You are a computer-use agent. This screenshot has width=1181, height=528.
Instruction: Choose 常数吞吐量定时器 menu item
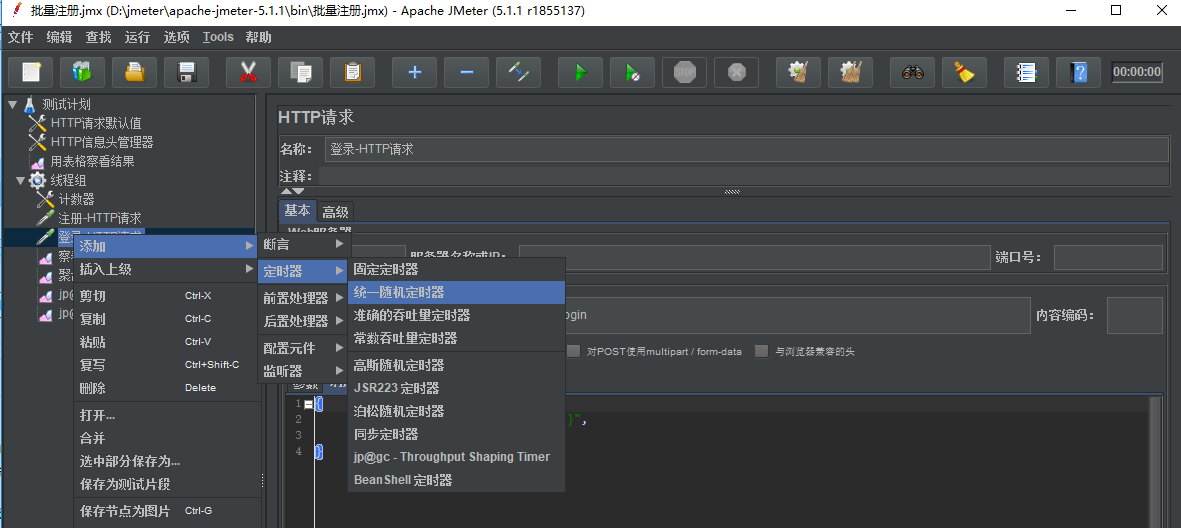tap(456, 338)
